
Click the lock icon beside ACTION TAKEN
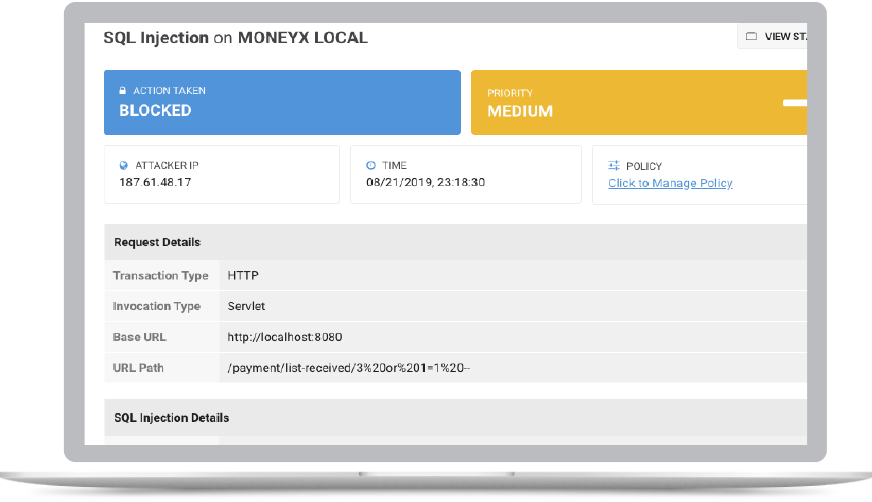pyautogui.click(x=122, y=90)
